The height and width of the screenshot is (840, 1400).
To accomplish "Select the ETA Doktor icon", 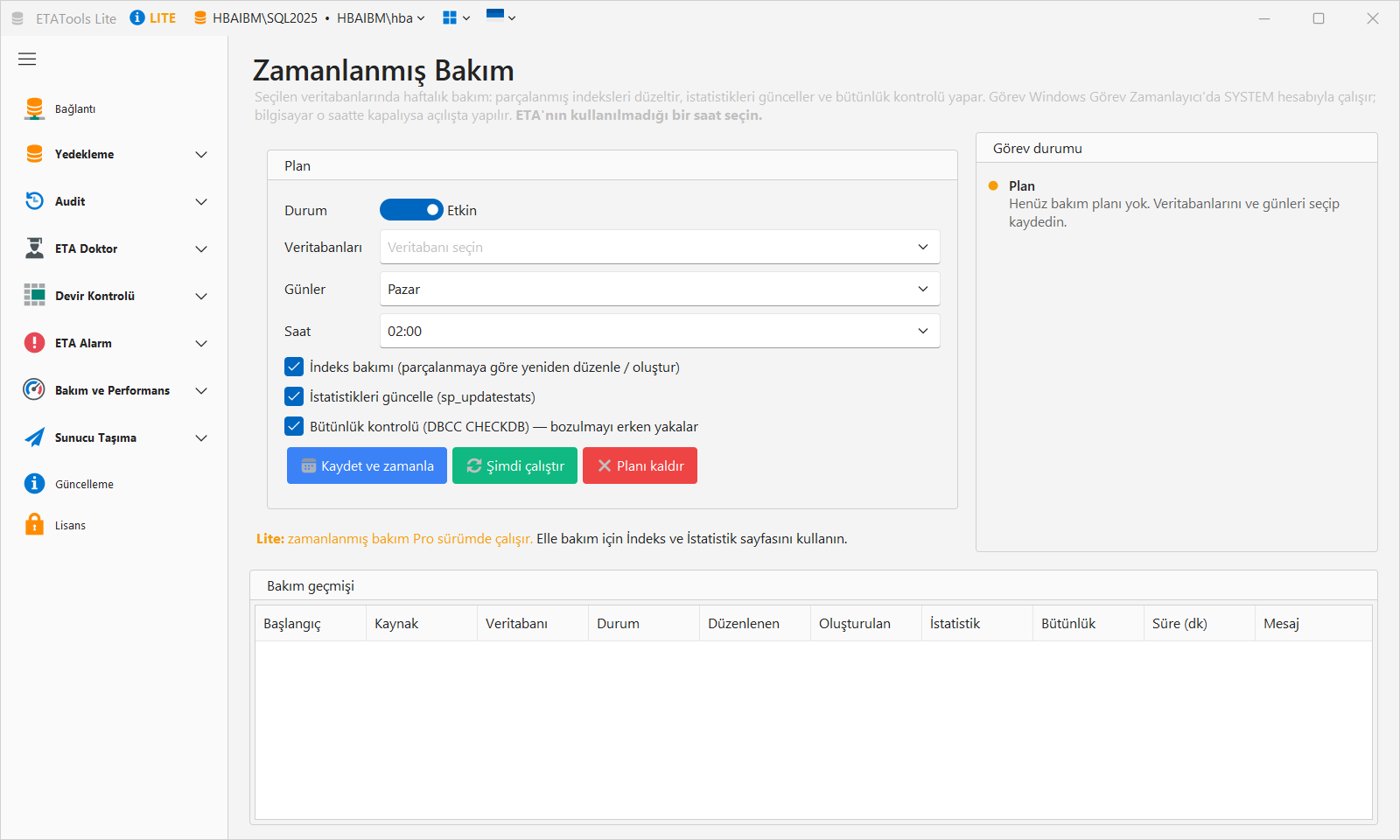I will pyautogui.click(x=34, y=248).
